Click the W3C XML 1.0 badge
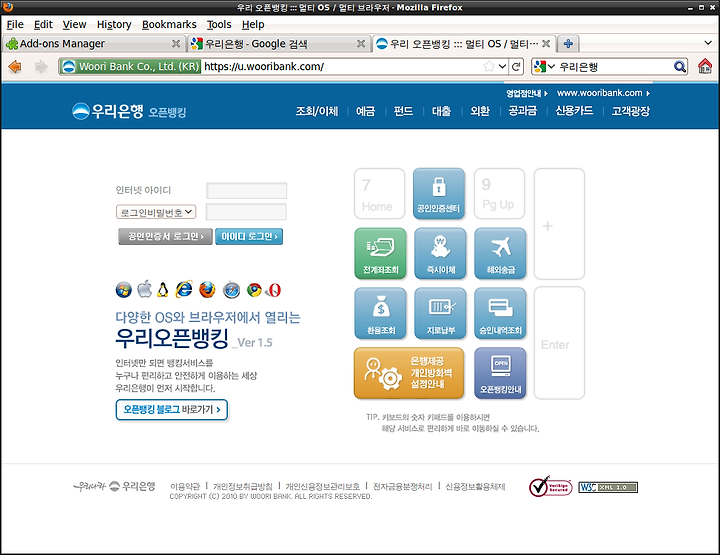Screen dimensions: 720x555 click(x=608, y=487)
